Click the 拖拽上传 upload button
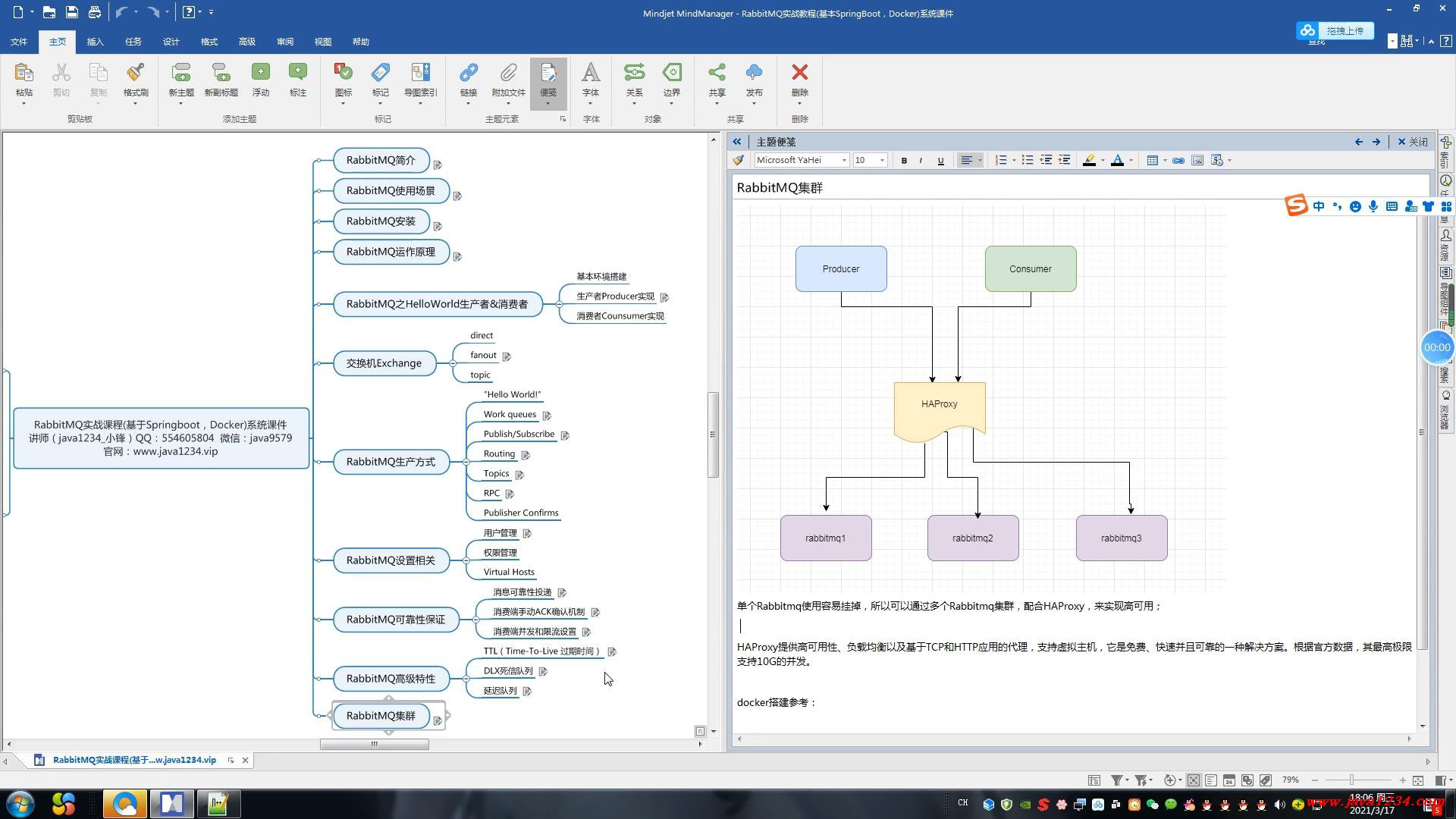This screenshot has width=1456, height=819. (x=1335, y=30)
